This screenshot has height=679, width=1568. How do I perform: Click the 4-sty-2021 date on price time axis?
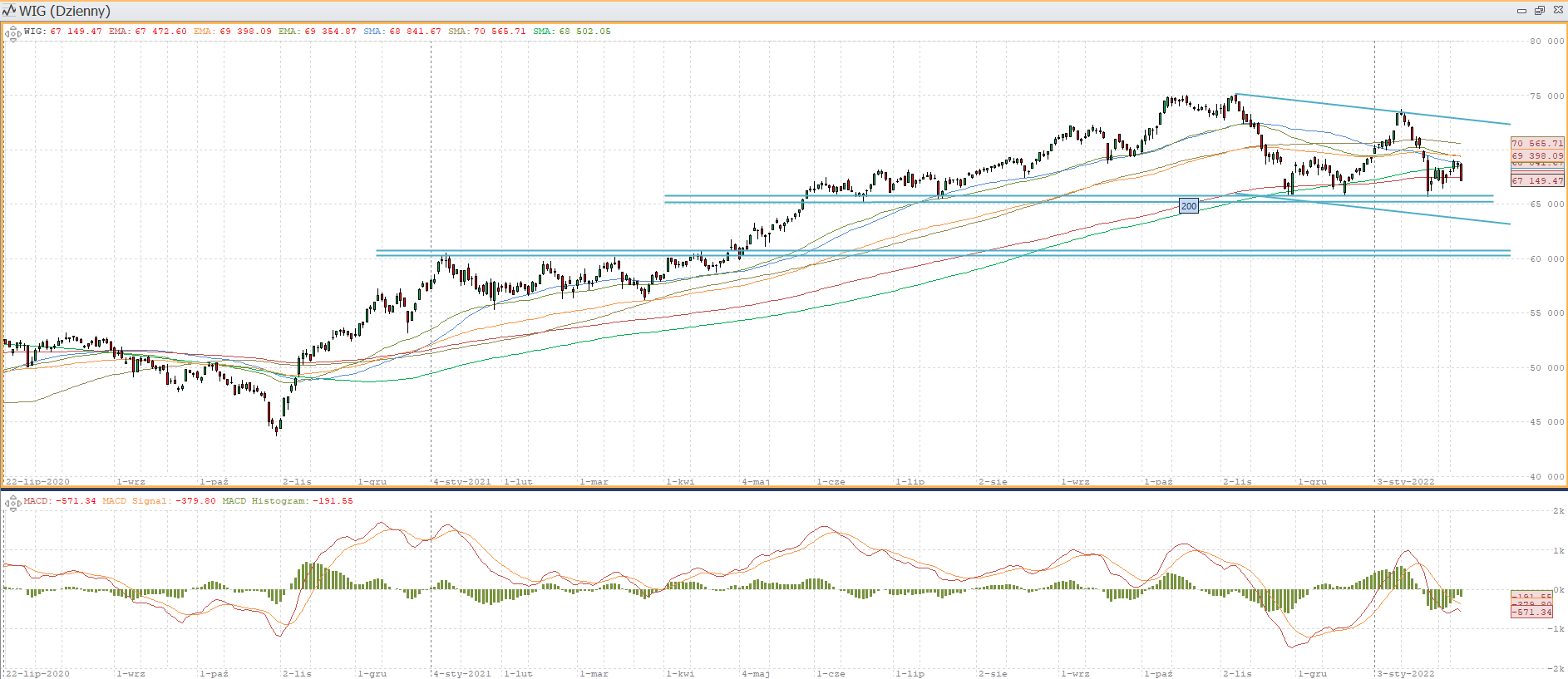[462, 481]
